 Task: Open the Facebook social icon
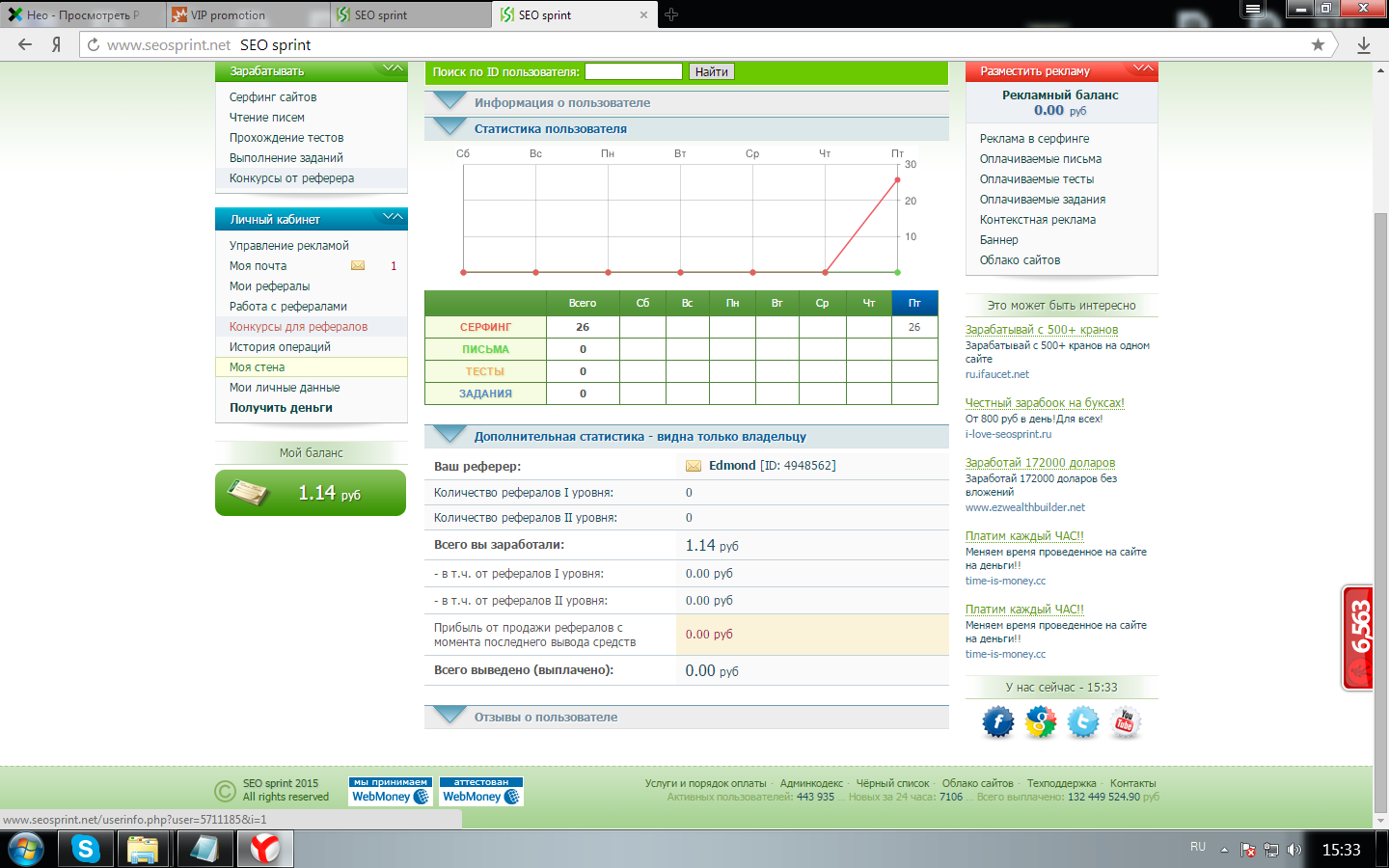pyautogui.click(x=998, y=722)
